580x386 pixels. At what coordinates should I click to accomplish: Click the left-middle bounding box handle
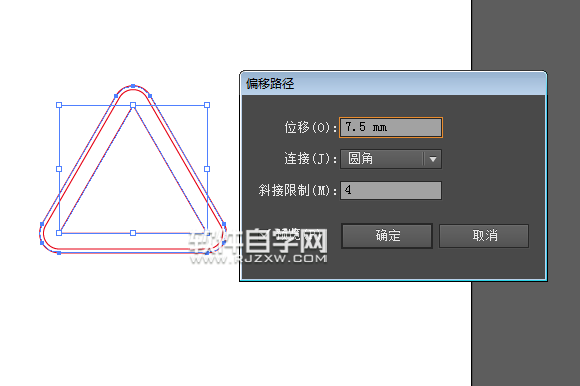tap(59, 169)
